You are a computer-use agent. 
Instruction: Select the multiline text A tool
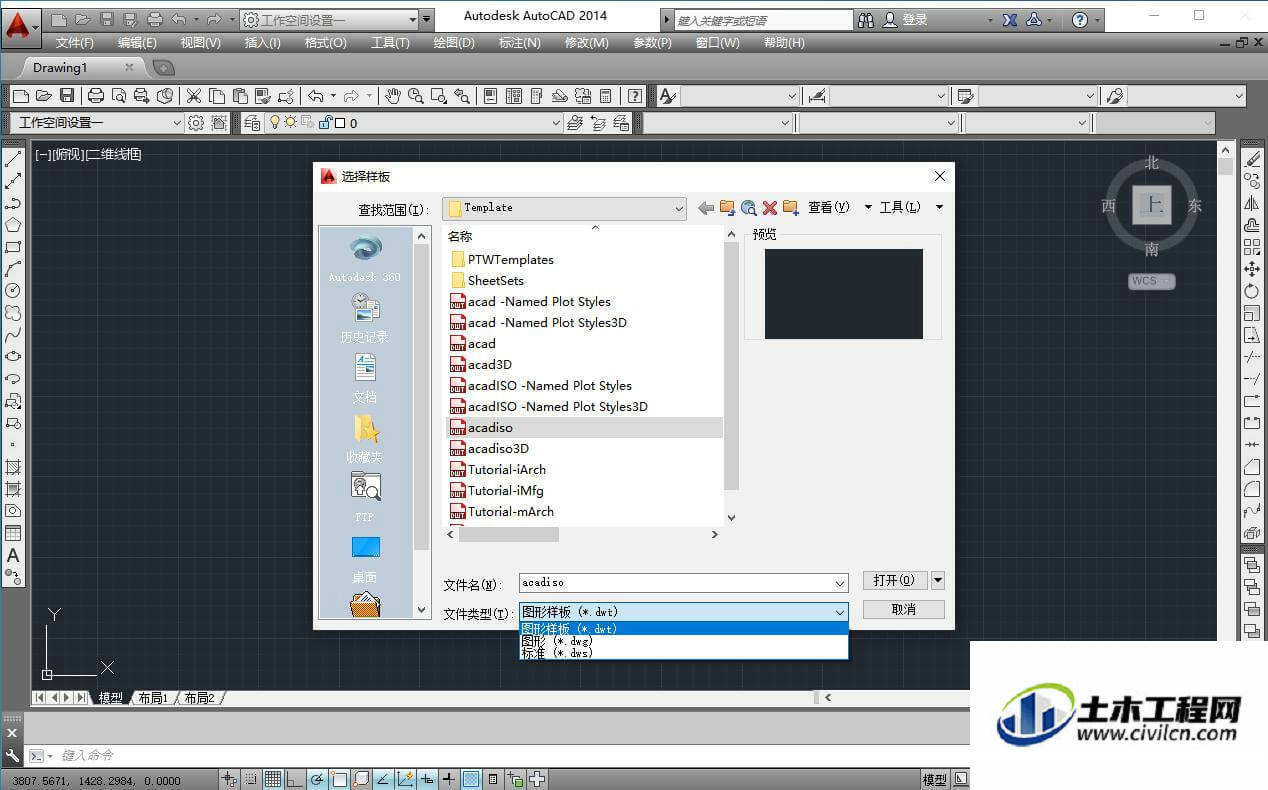13,555
